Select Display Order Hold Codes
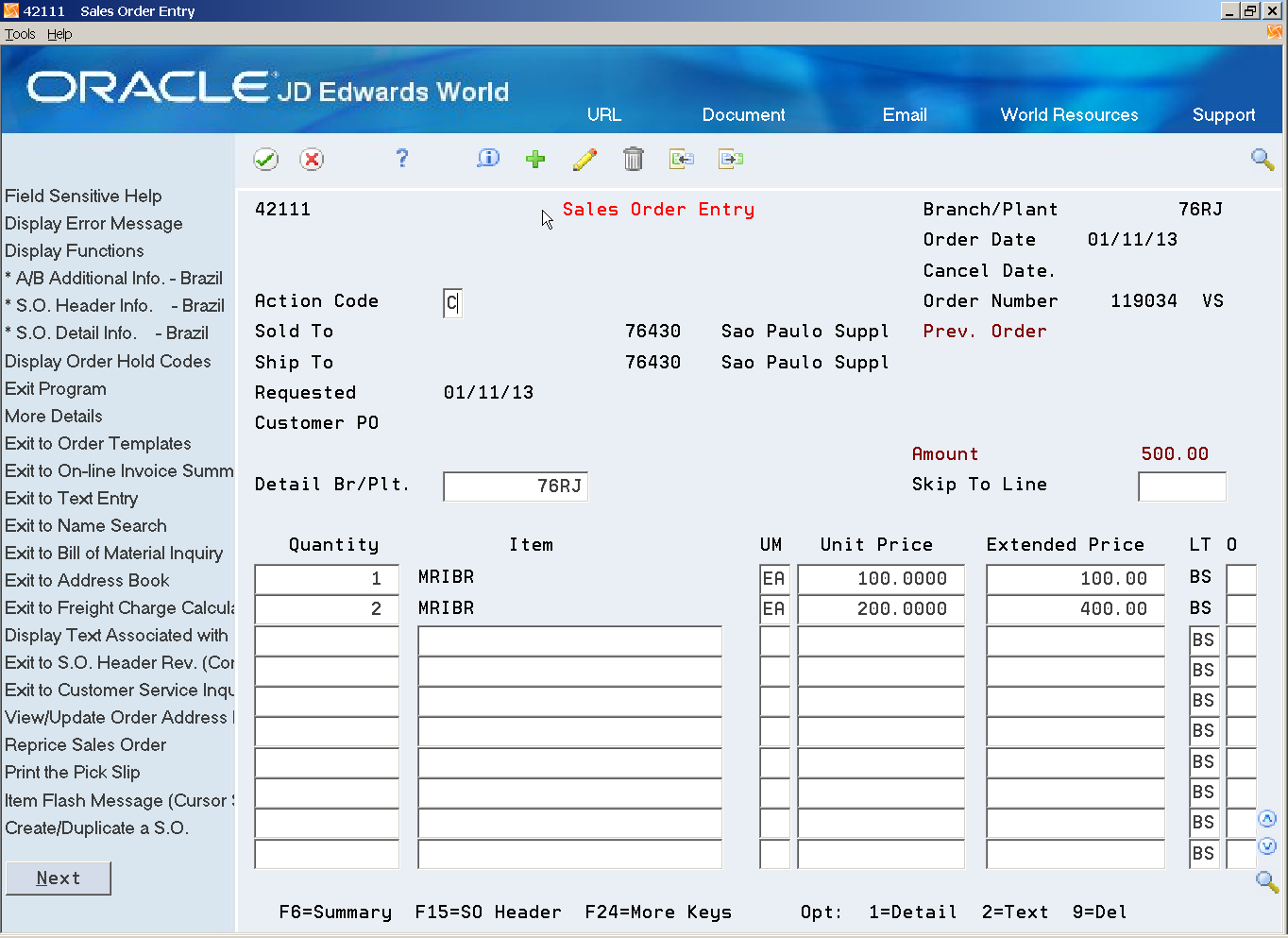 click(108, 361)
